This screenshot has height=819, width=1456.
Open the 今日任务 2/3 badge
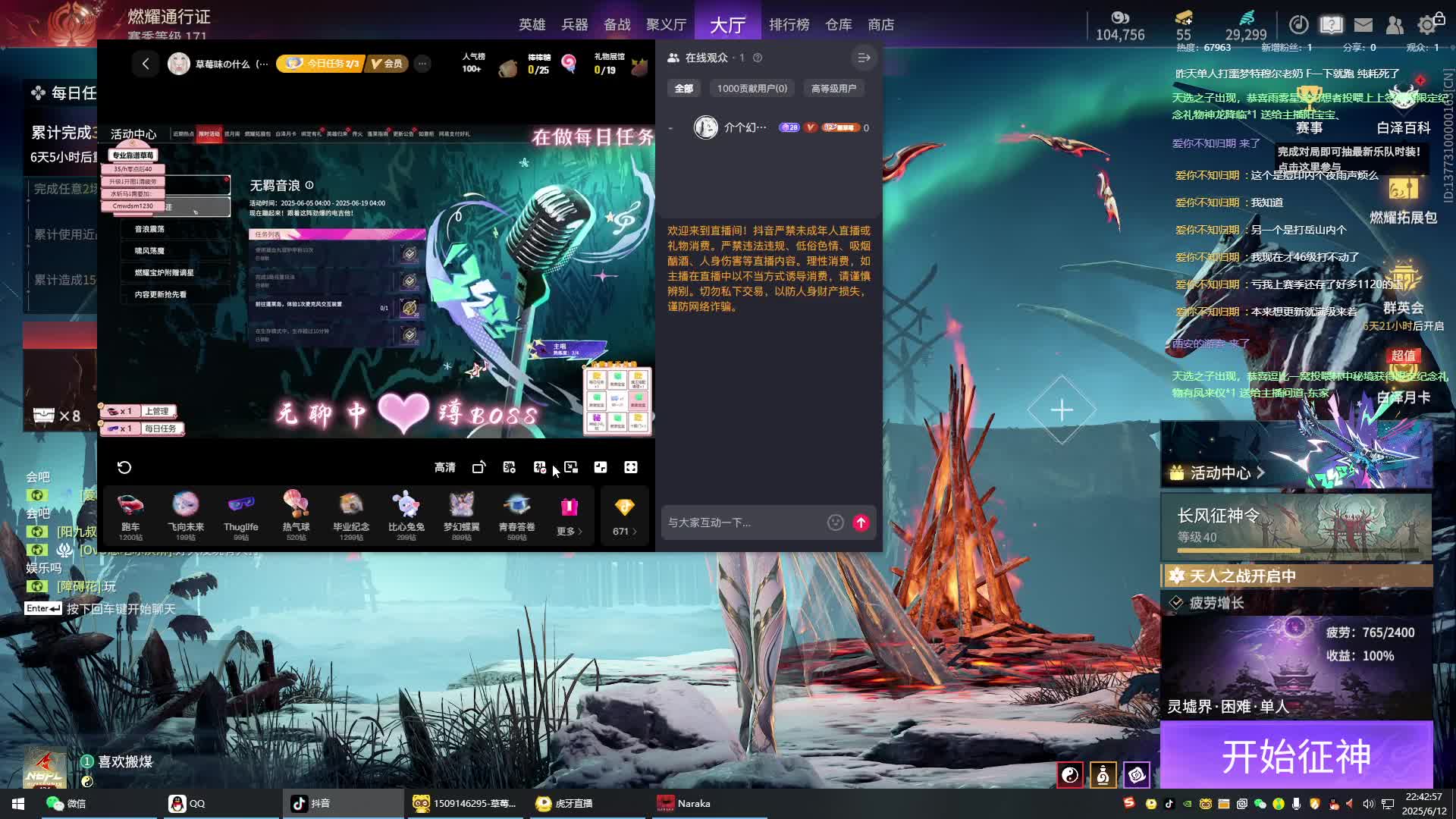319,64
